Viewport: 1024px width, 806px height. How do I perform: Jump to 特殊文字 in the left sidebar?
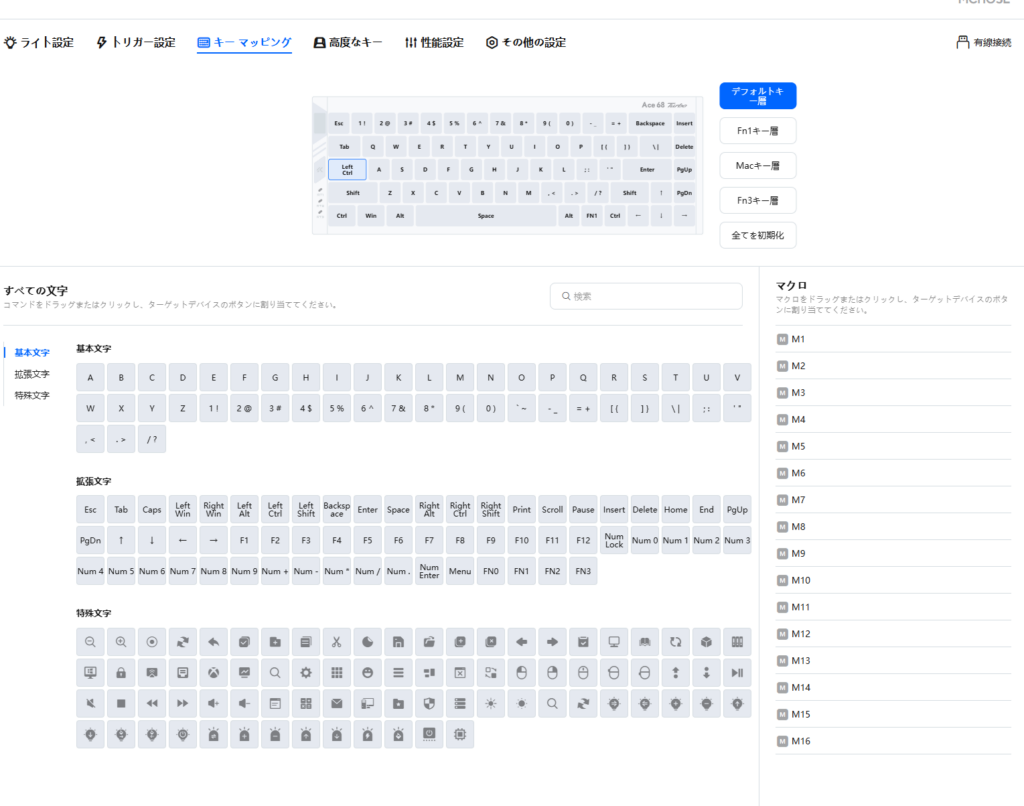point(32,395)
